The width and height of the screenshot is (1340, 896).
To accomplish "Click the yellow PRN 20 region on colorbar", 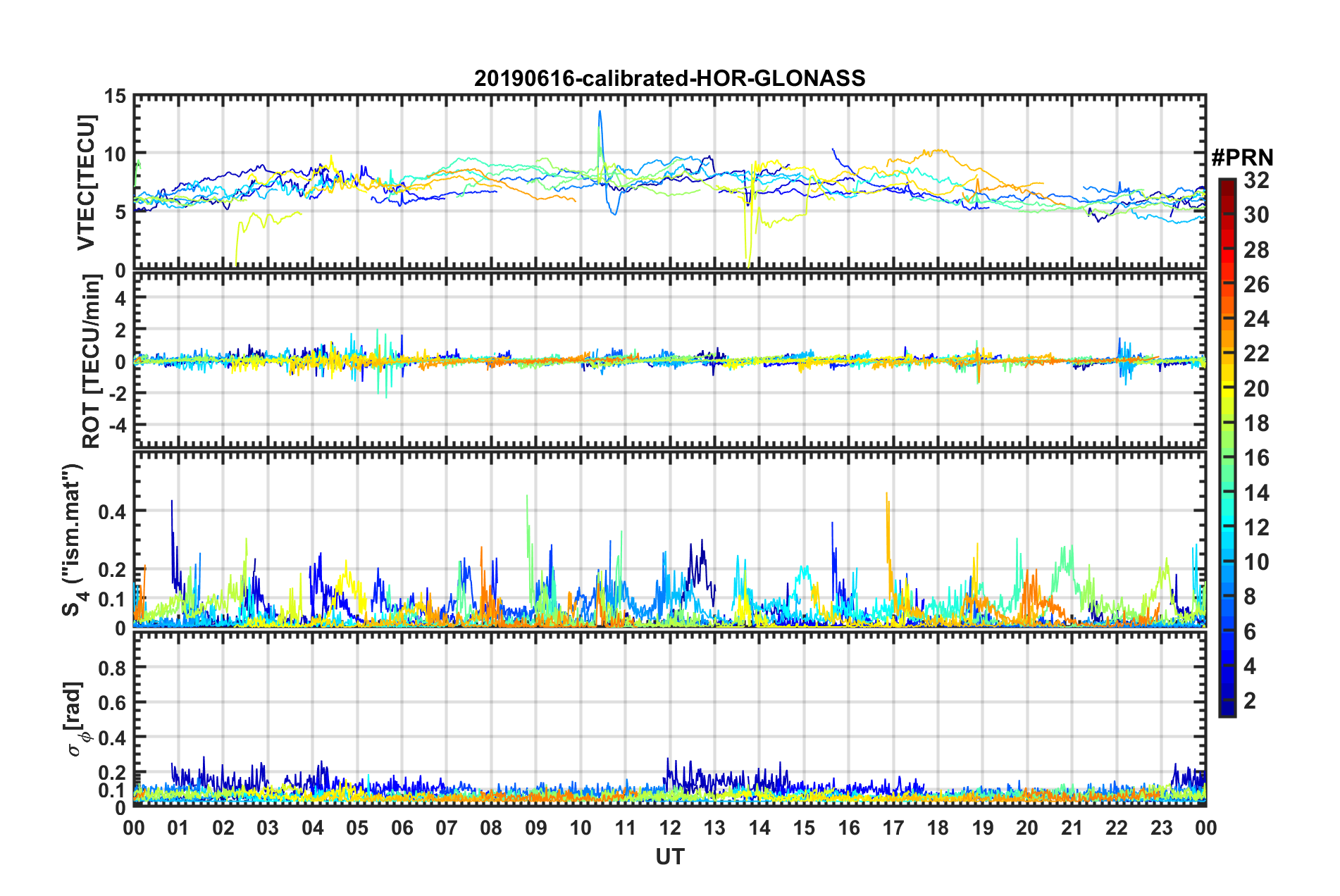I will (1227, 389).
